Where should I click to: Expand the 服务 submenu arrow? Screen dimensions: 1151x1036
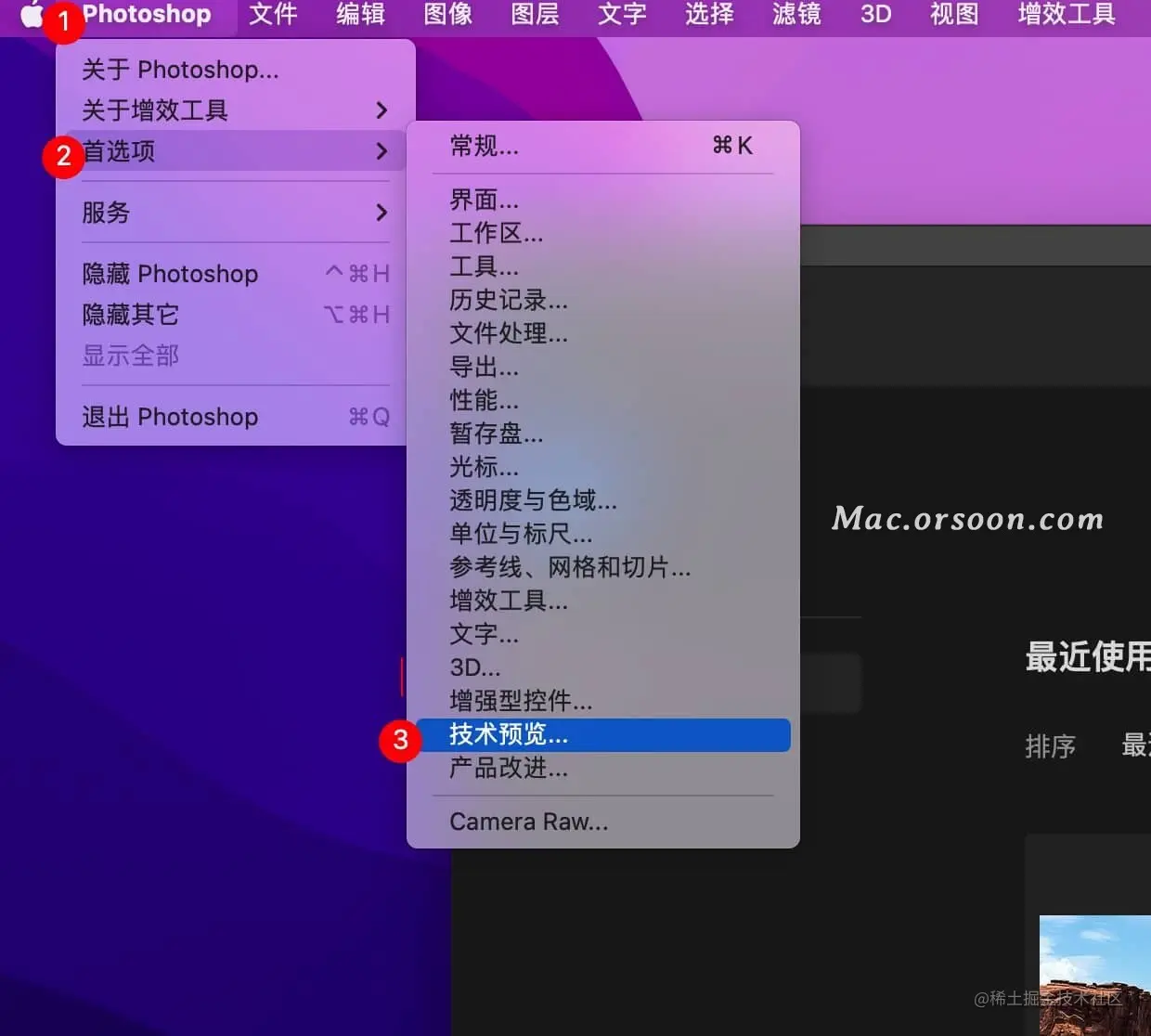coord(382,213)
